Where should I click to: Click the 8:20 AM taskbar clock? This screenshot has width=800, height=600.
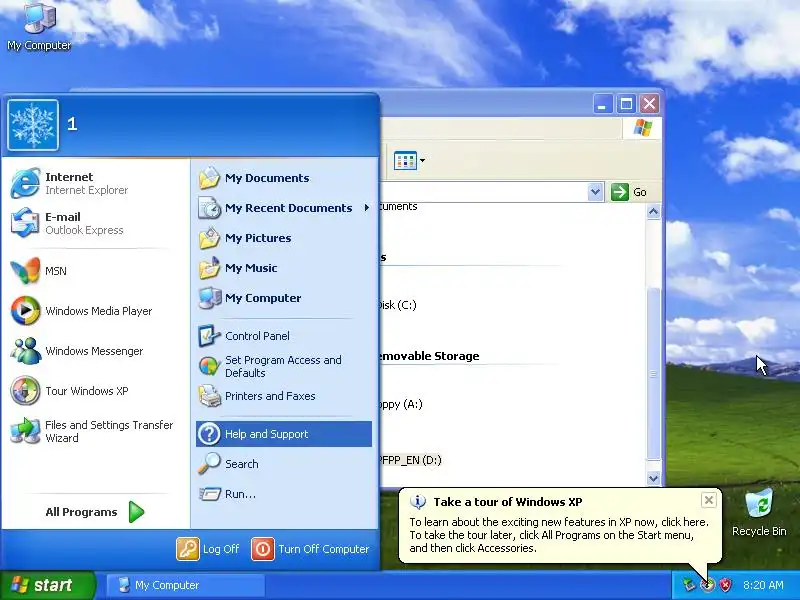tap(763, 585)
